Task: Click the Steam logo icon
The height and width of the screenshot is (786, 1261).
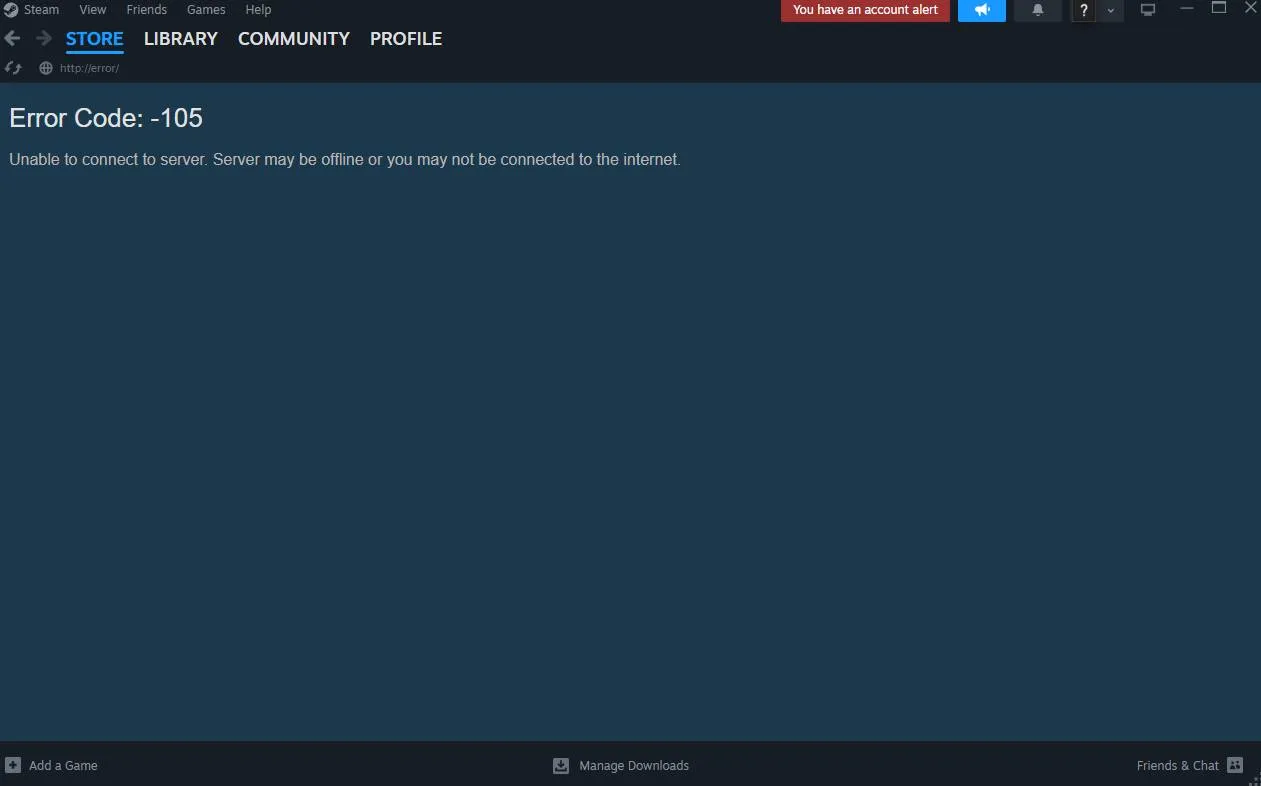Action: pyautogui.click(x=11, y=10)
